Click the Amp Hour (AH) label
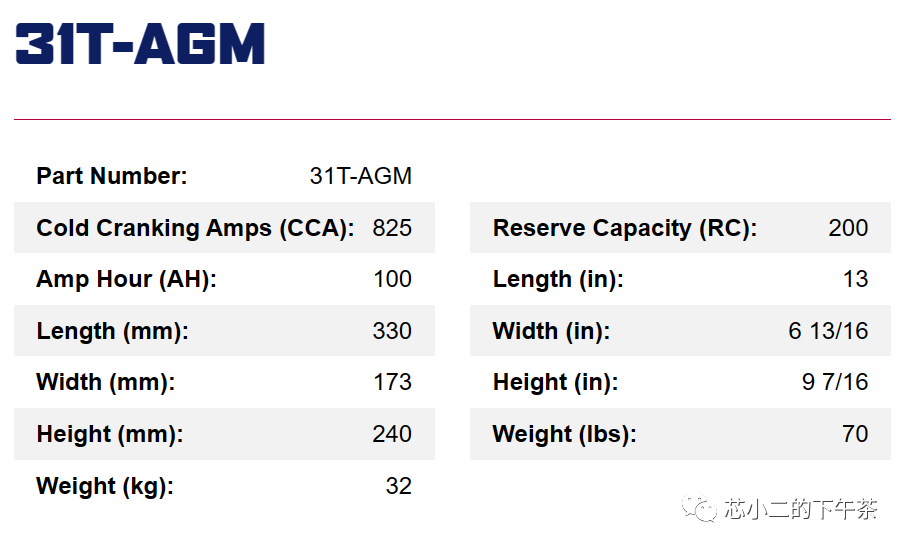The height and width of the screenshot is (549, 907). pyautogui.click(x=126, y=279)
